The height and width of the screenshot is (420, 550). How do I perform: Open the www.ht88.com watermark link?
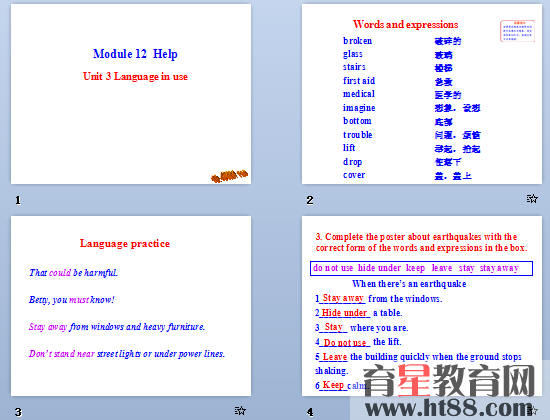pos(450,408)
